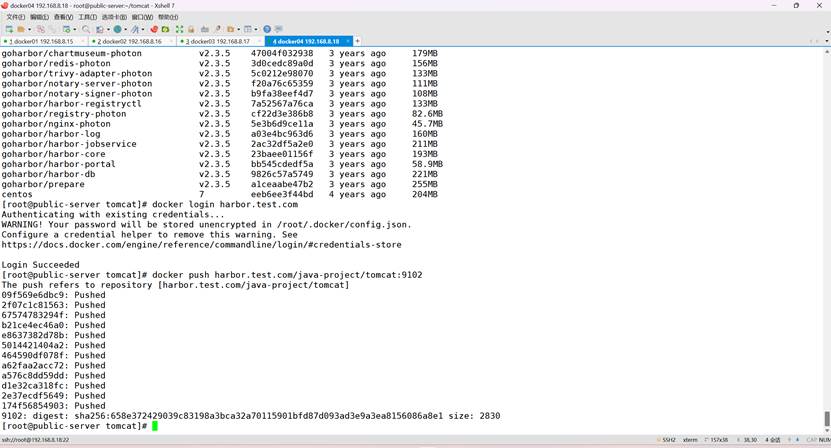Click xterm label in status bar
Screen dimensions: 831x448
tap(690, 440)
